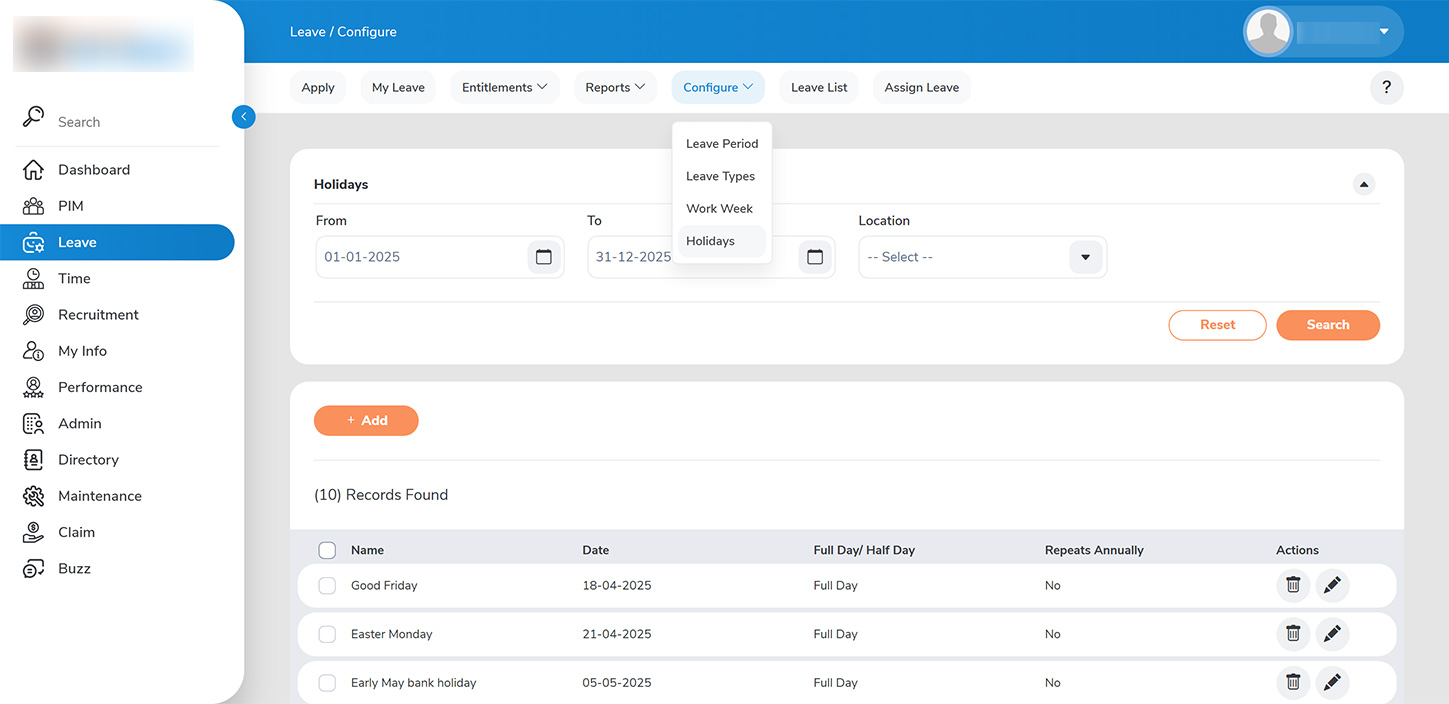Click the help question mark icon
The width and height of the screenshot is (1449, 704).
[1386, 88]
